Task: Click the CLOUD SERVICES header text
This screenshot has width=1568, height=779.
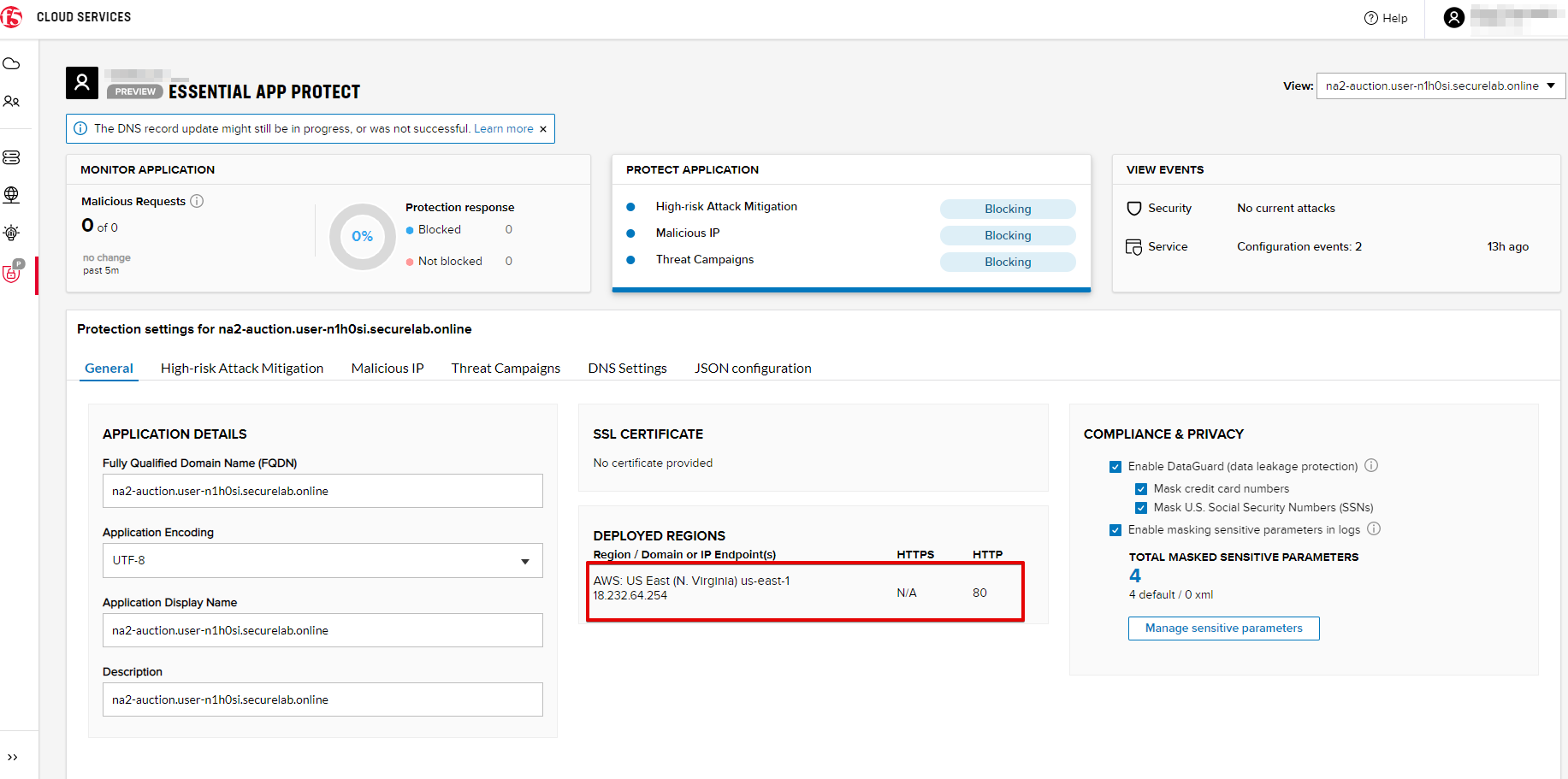Action: 84,17
